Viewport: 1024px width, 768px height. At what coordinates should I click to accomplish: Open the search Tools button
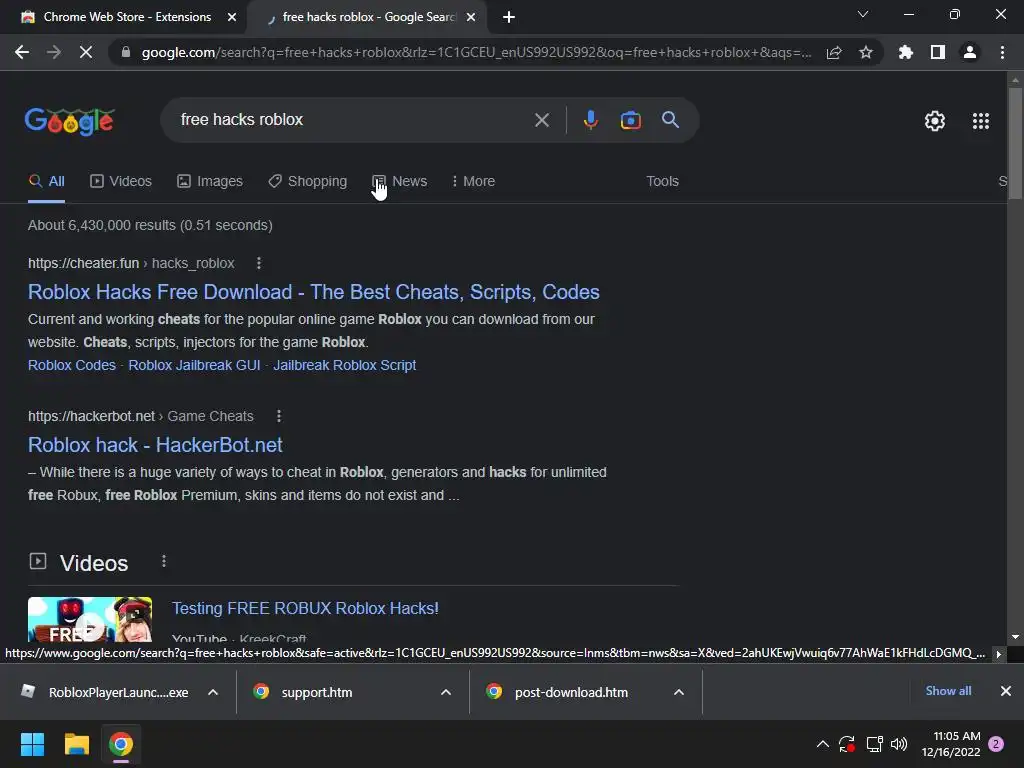[x=662, y=182]
